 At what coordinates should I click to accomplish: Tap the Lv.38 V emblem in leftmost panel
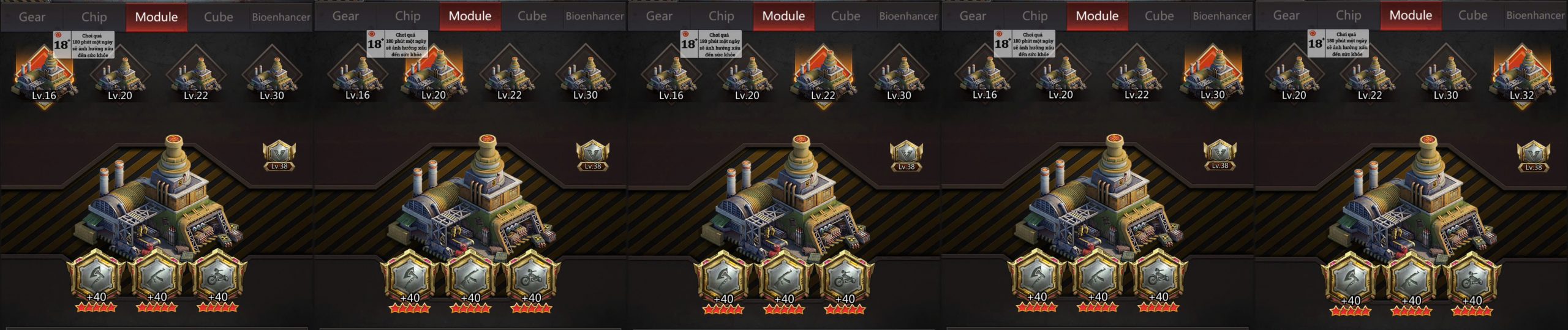[x=279, y=156]
